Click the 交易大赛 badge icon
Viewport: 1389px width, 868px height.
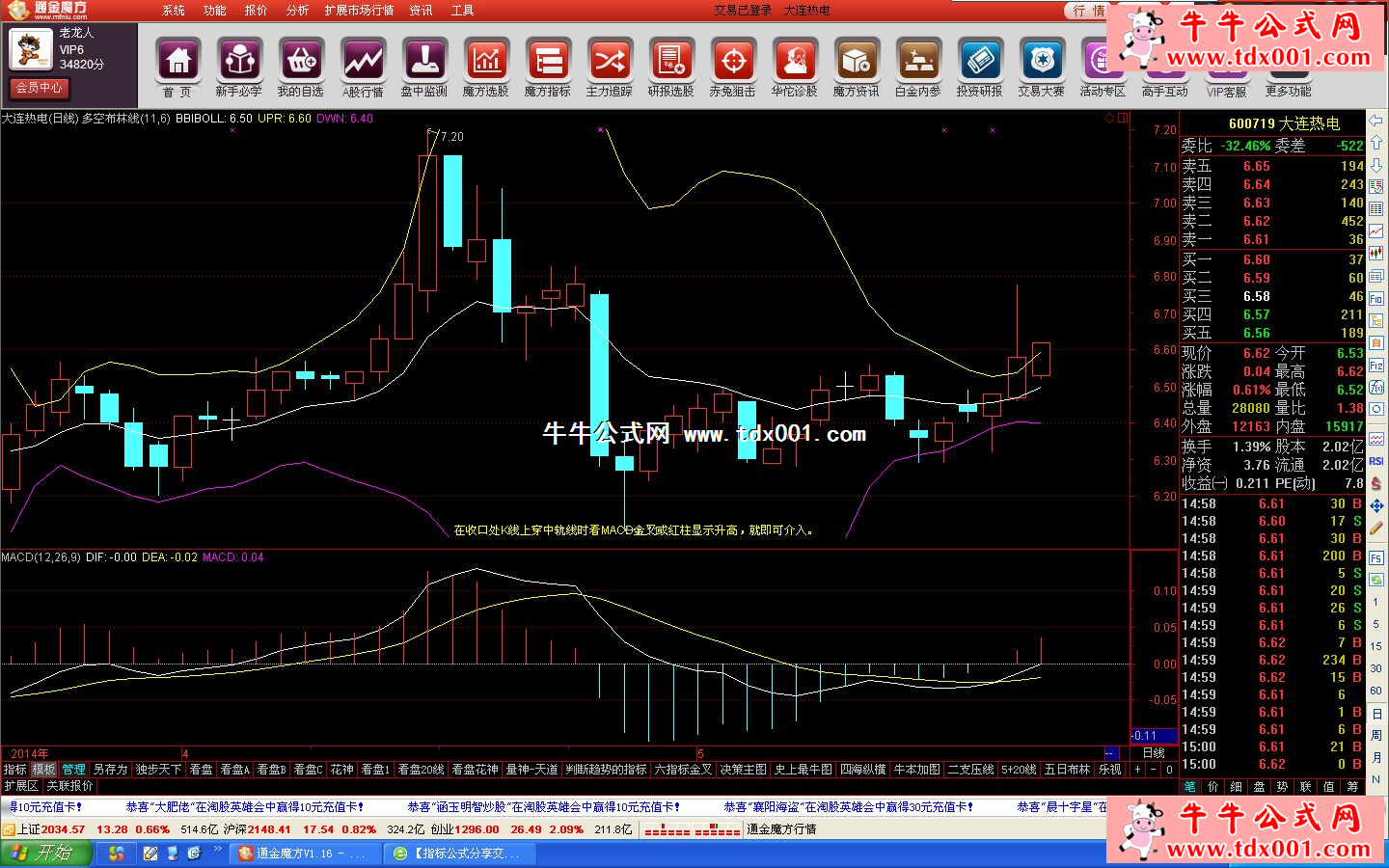(1041, 62)
